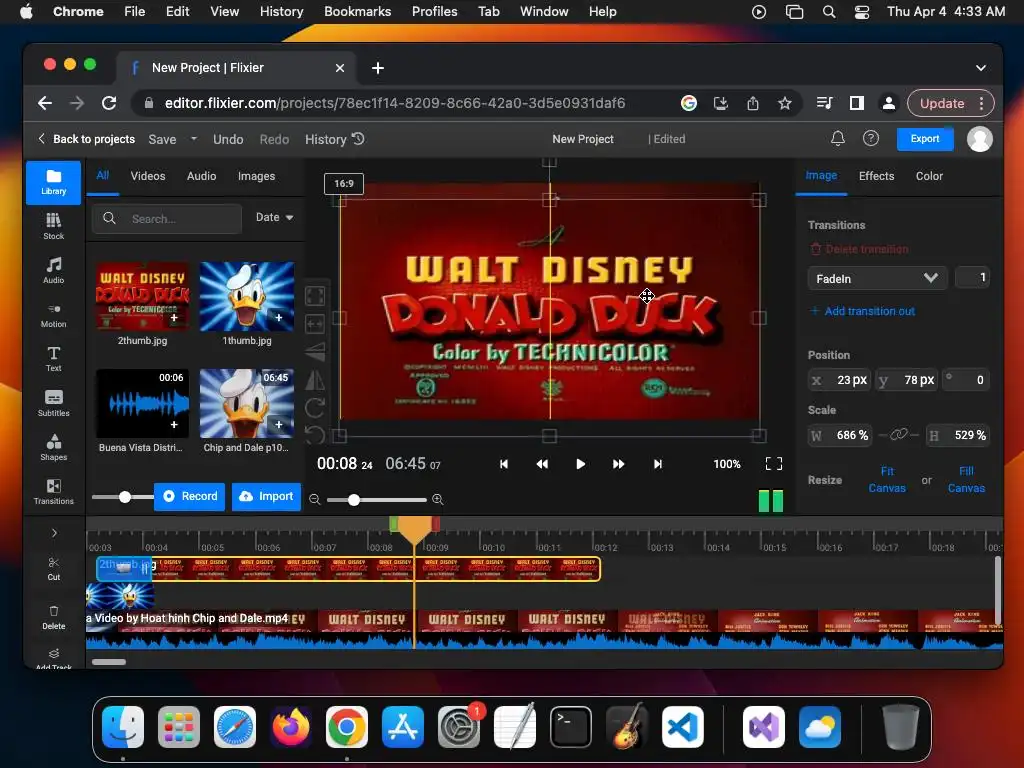Screen dimensions: 1024x768
Task: Add Chip and Dale p10 video to timeline
Action: point(279,424)
